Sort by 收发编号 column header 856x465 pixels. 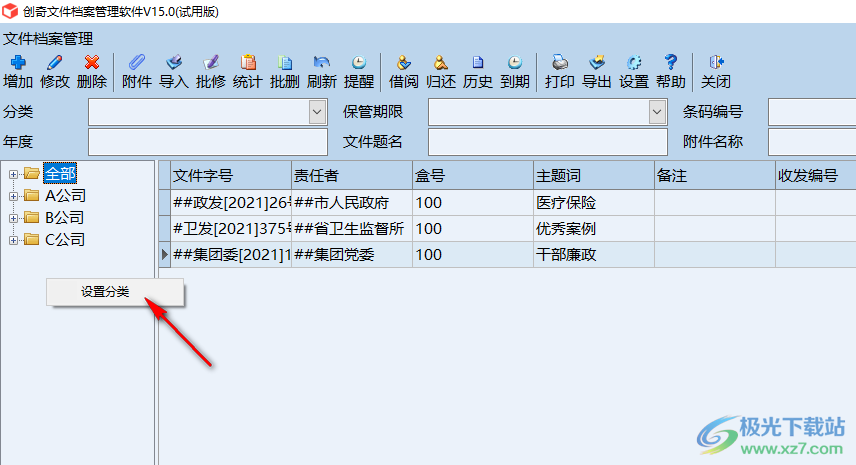pyautogui.click(x=816, y=176)
